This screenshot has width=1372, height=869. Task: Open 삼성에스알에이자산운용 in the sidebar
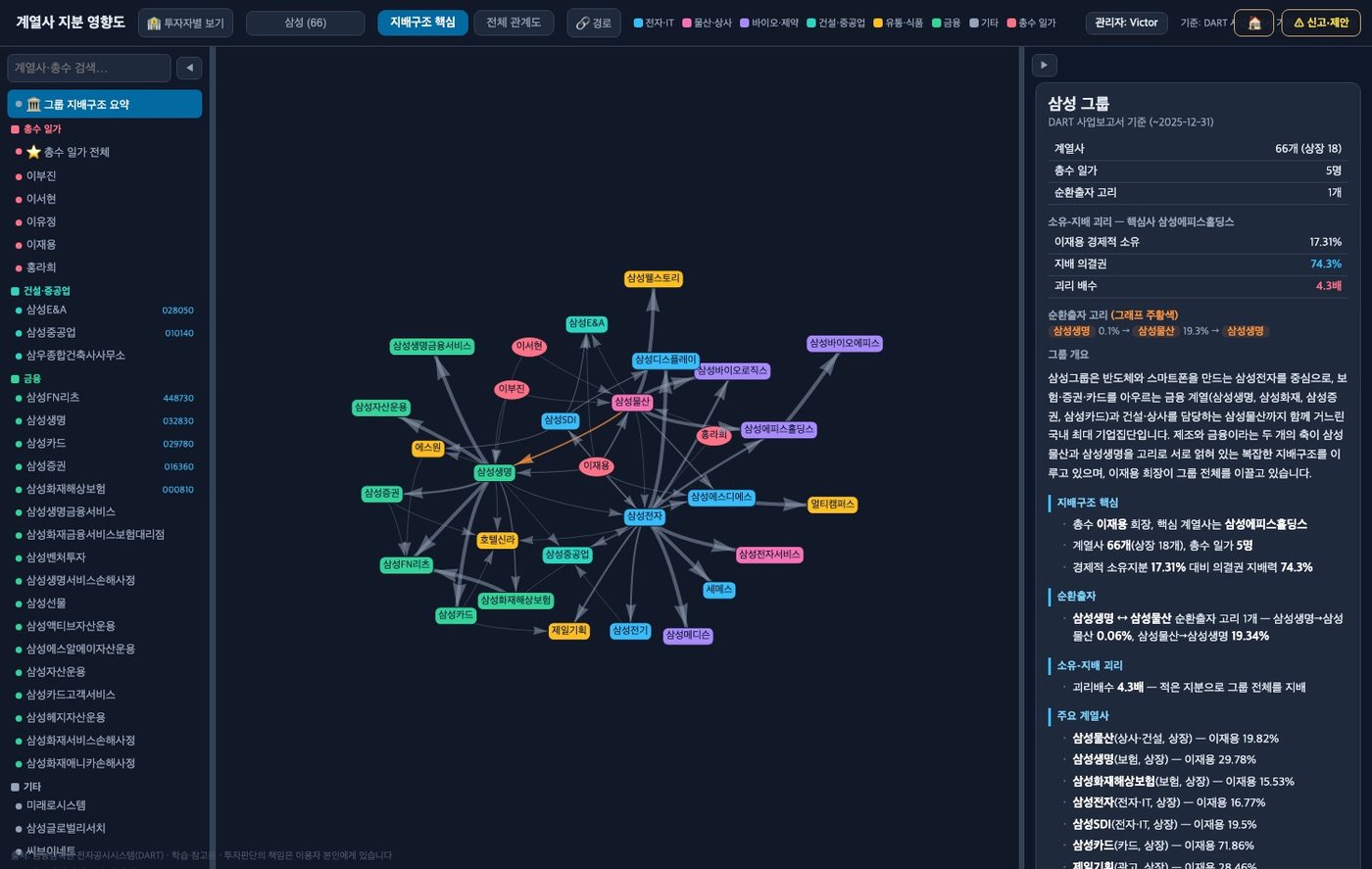tap(106, 649)
